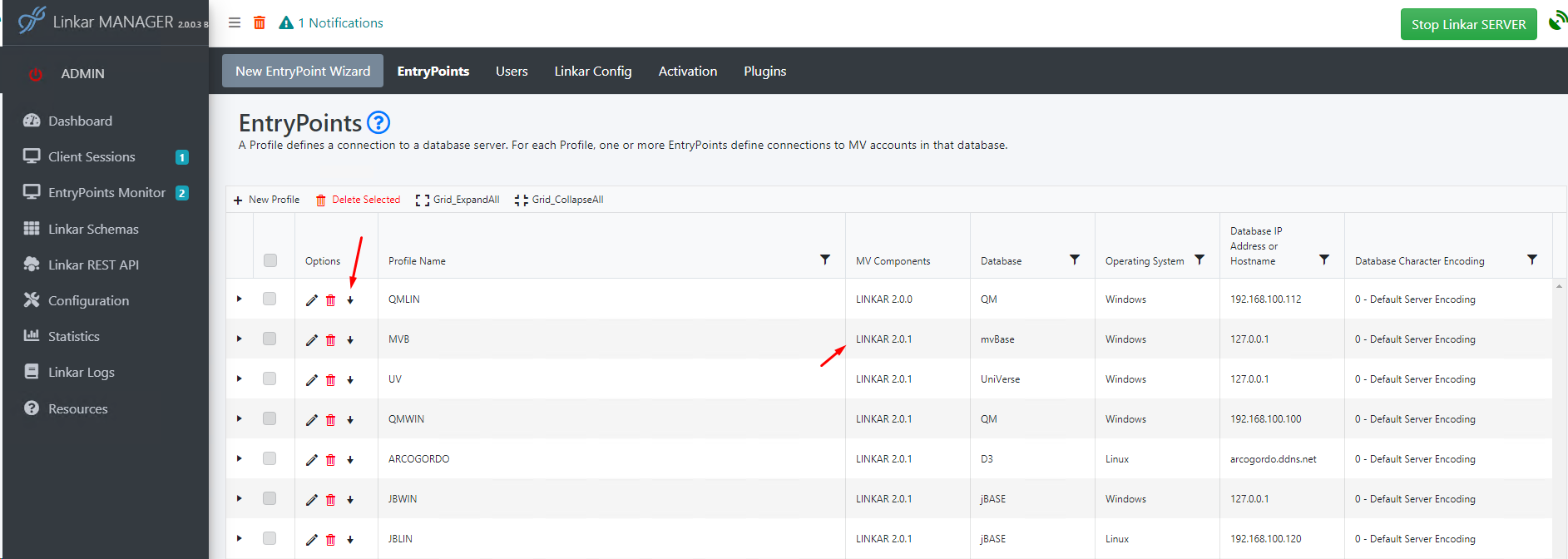Click the down arrow icon for ARCOGORDO
The height and width of the screenshot is (559, 1568).
[350, 460]
